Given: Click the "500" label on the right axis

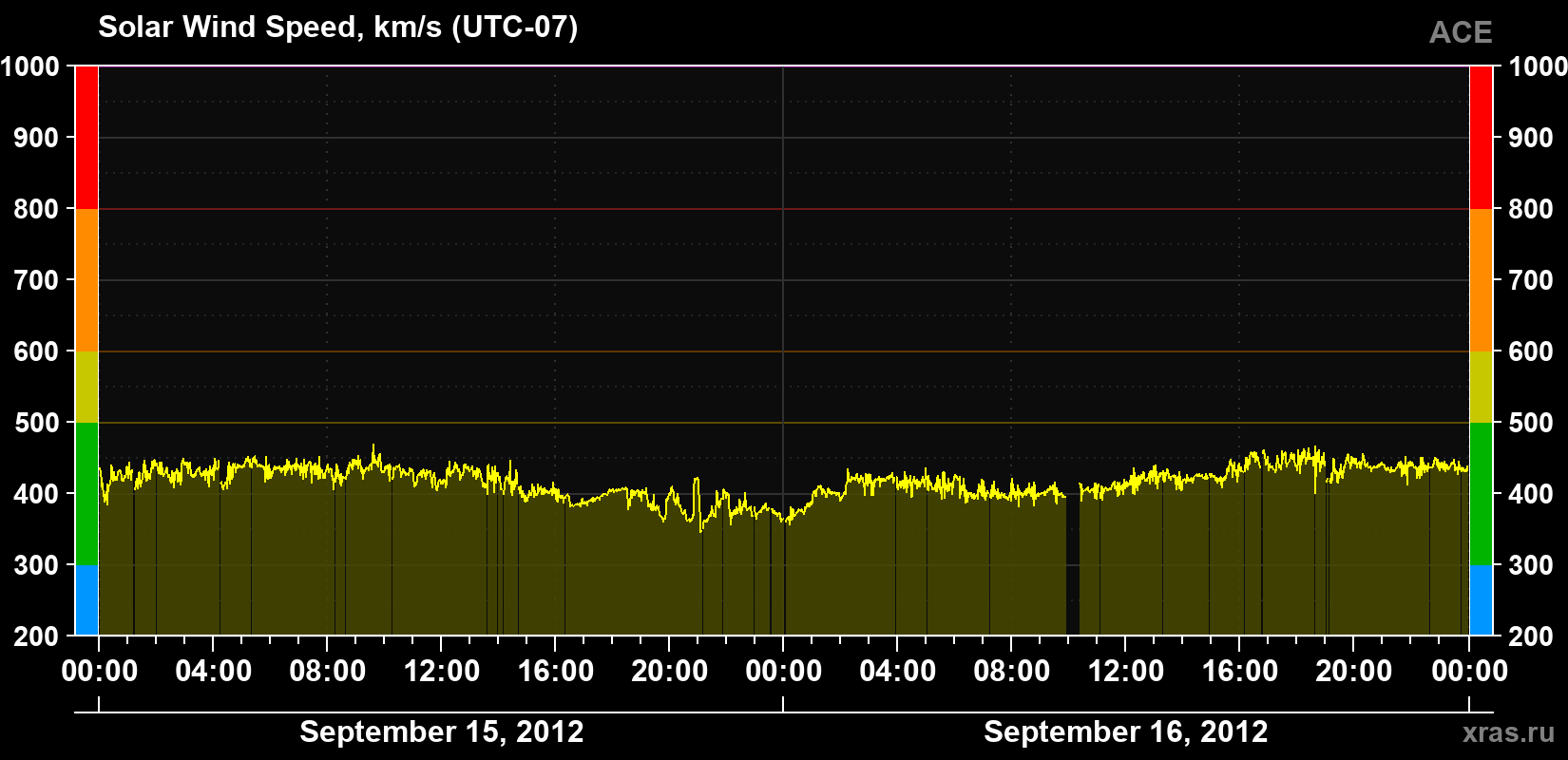Looking at the screenshot, I should 1531,423.
